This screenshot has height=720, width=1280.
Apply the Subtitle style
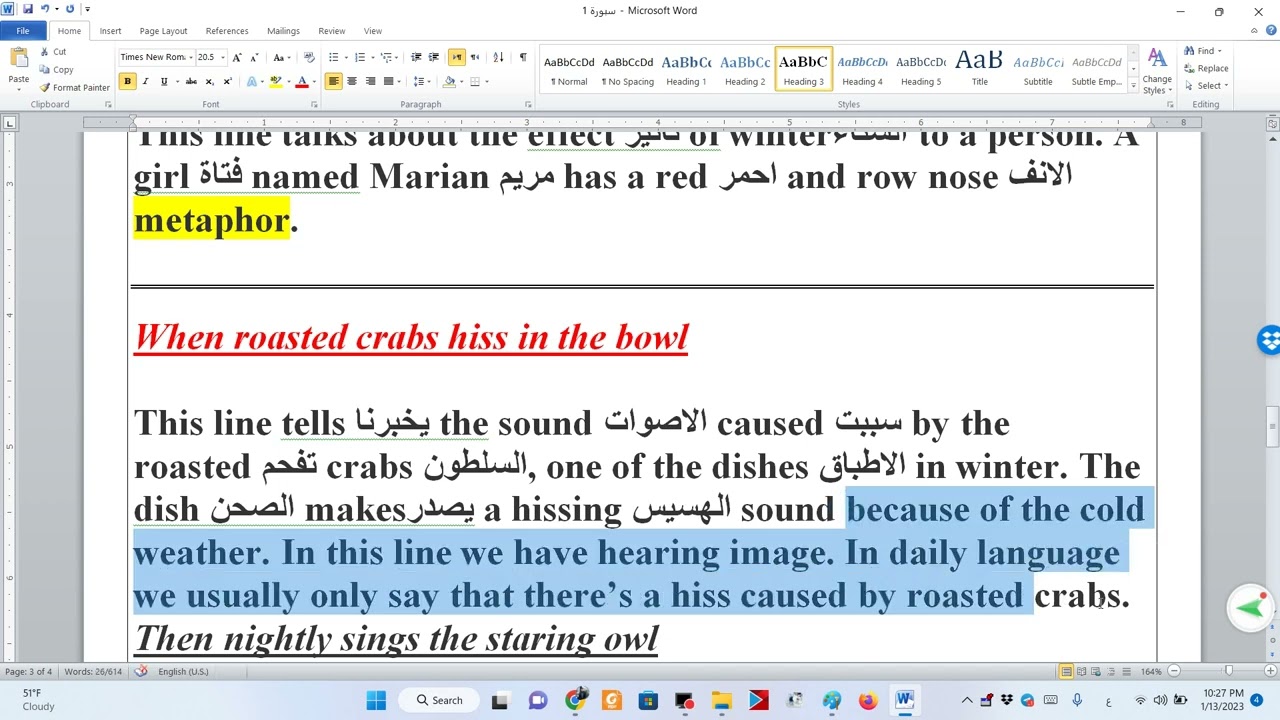pos(1038,69)
